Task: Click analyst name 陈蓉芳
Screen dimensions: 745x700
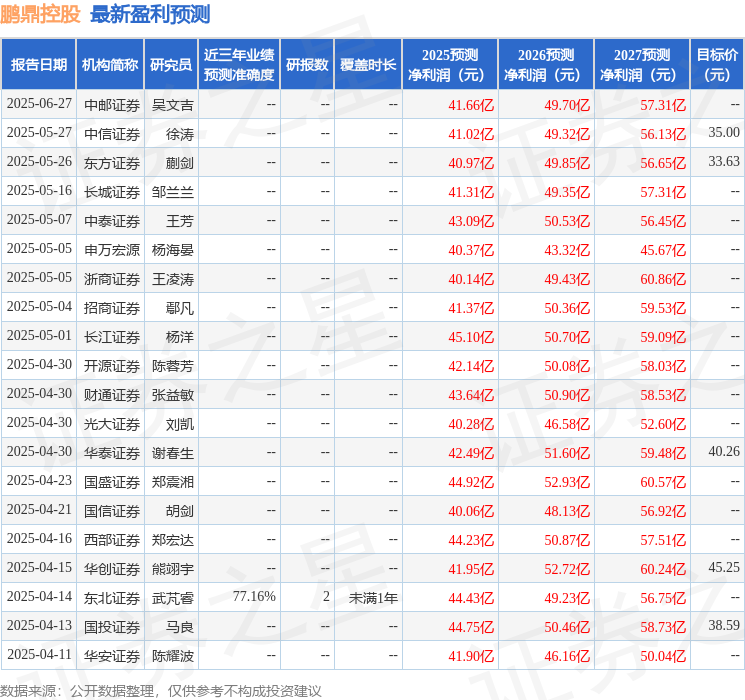Action: point(172,366)
